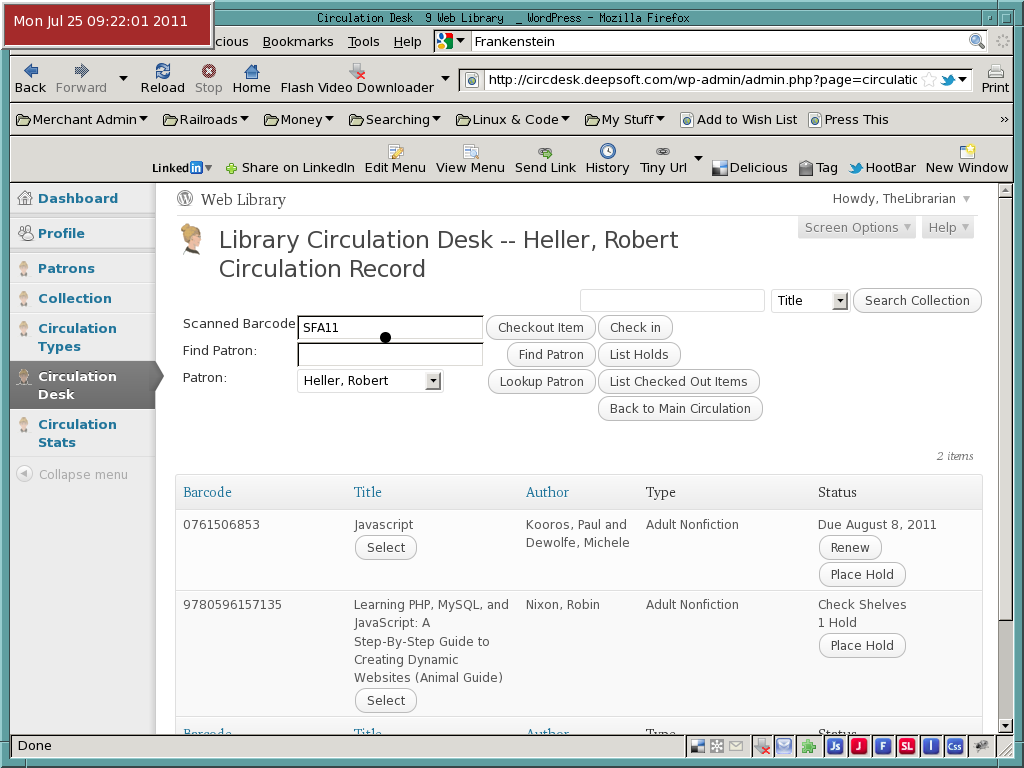Screen dimensions: 1024x768
Task: Open Circulation Stats in sidebar
Action: 77,434
